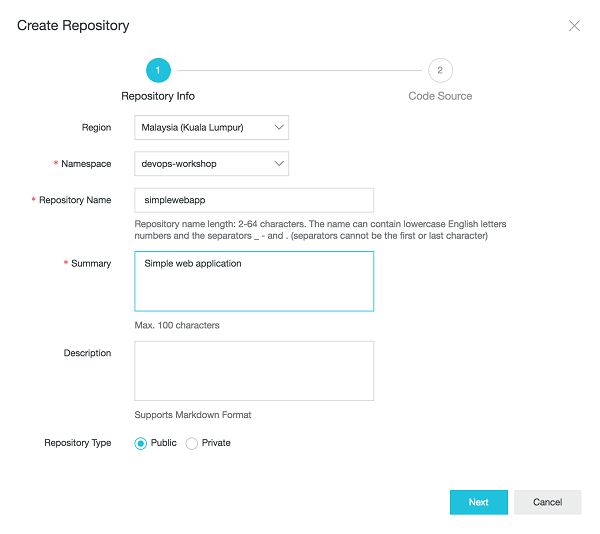Open the Malaysia (Kuala Lumpur) region selector
Viewport: 600px width, 534px height.
[211, 128]
